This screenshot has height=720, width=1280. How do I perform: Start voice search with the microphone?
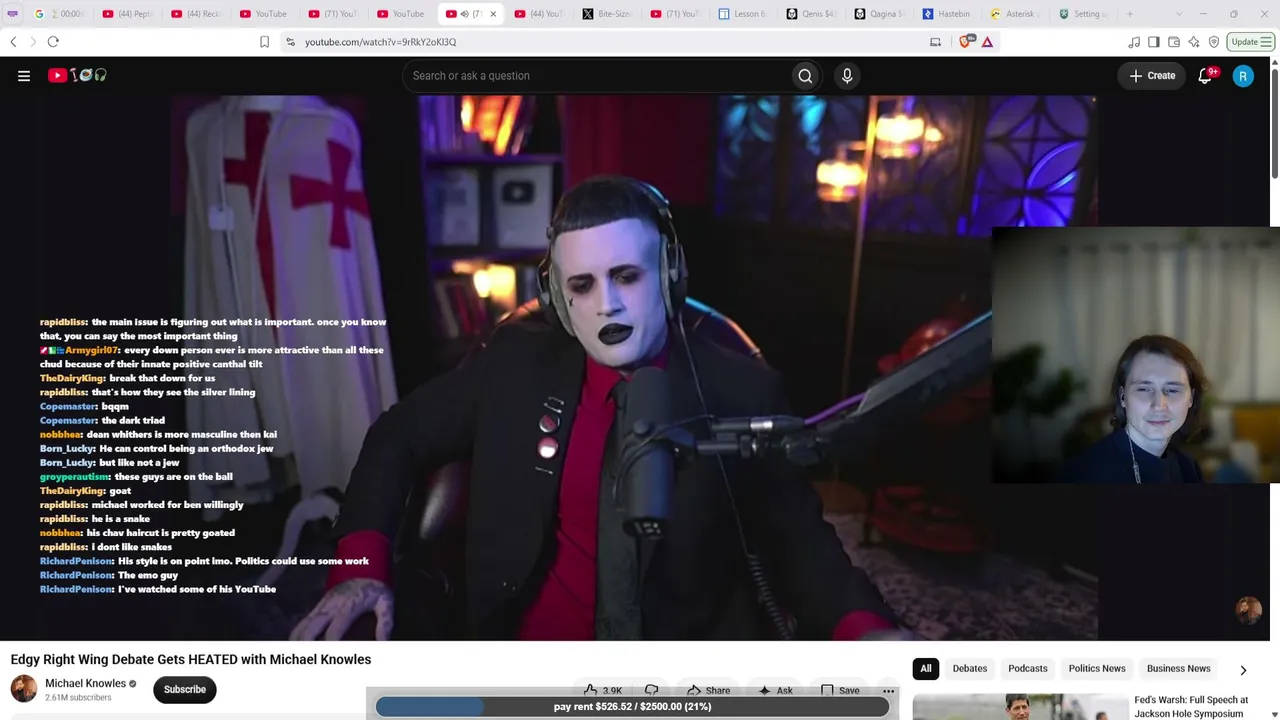click(847, 76)
